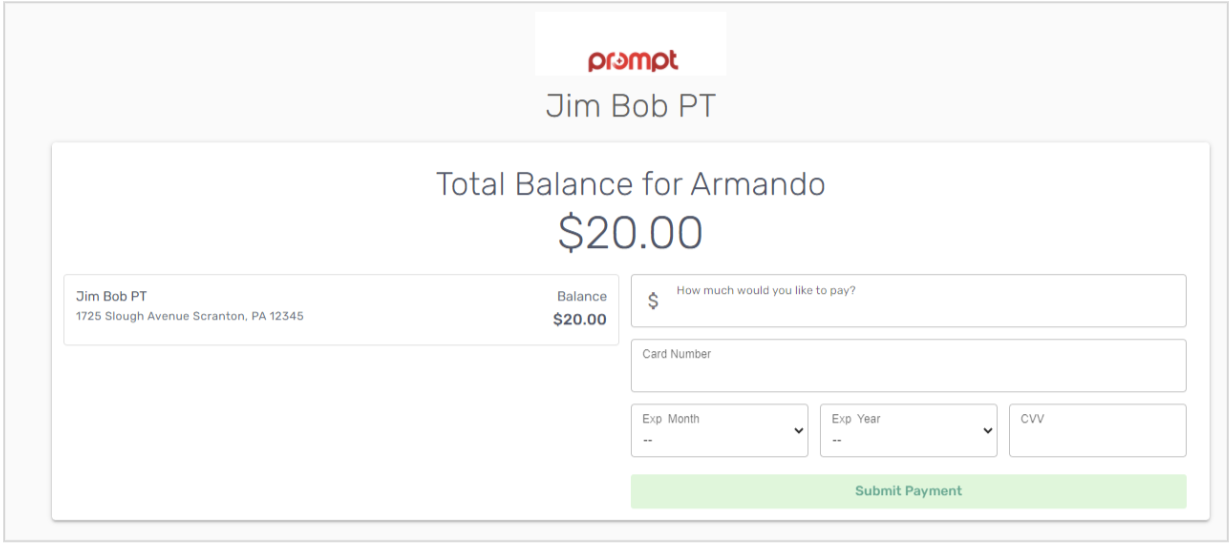1232x544 pixels.
Task: Click the 'Exp Month' label text
Action: click(x=671, y=419)
